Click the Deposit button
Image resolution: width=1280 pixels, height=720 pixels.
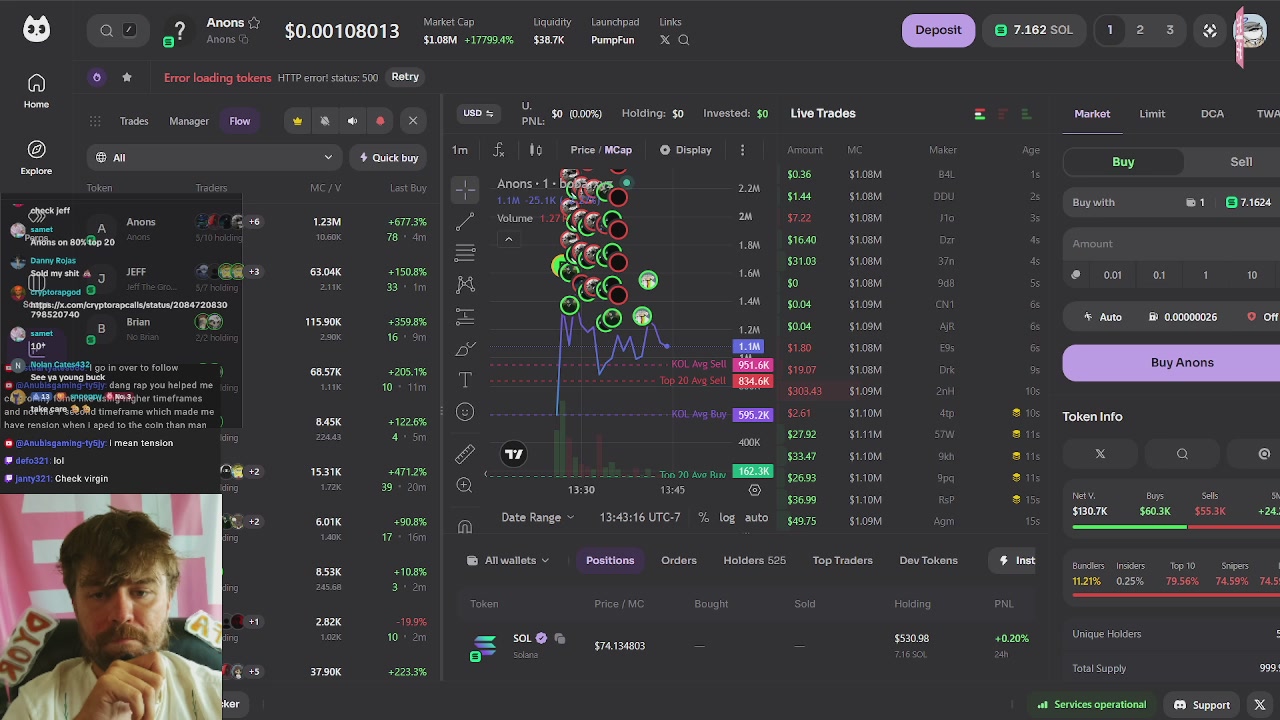(x=938, y=30)
